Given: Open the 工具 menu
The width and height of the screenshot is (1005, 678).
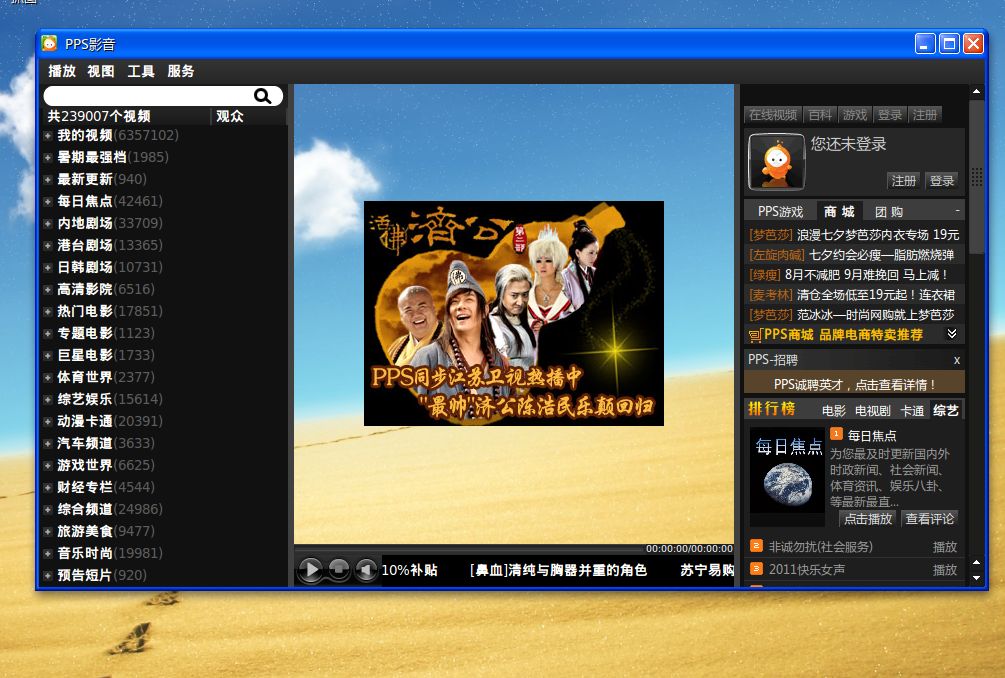Looking at the screenshot, I should [141, 71].
